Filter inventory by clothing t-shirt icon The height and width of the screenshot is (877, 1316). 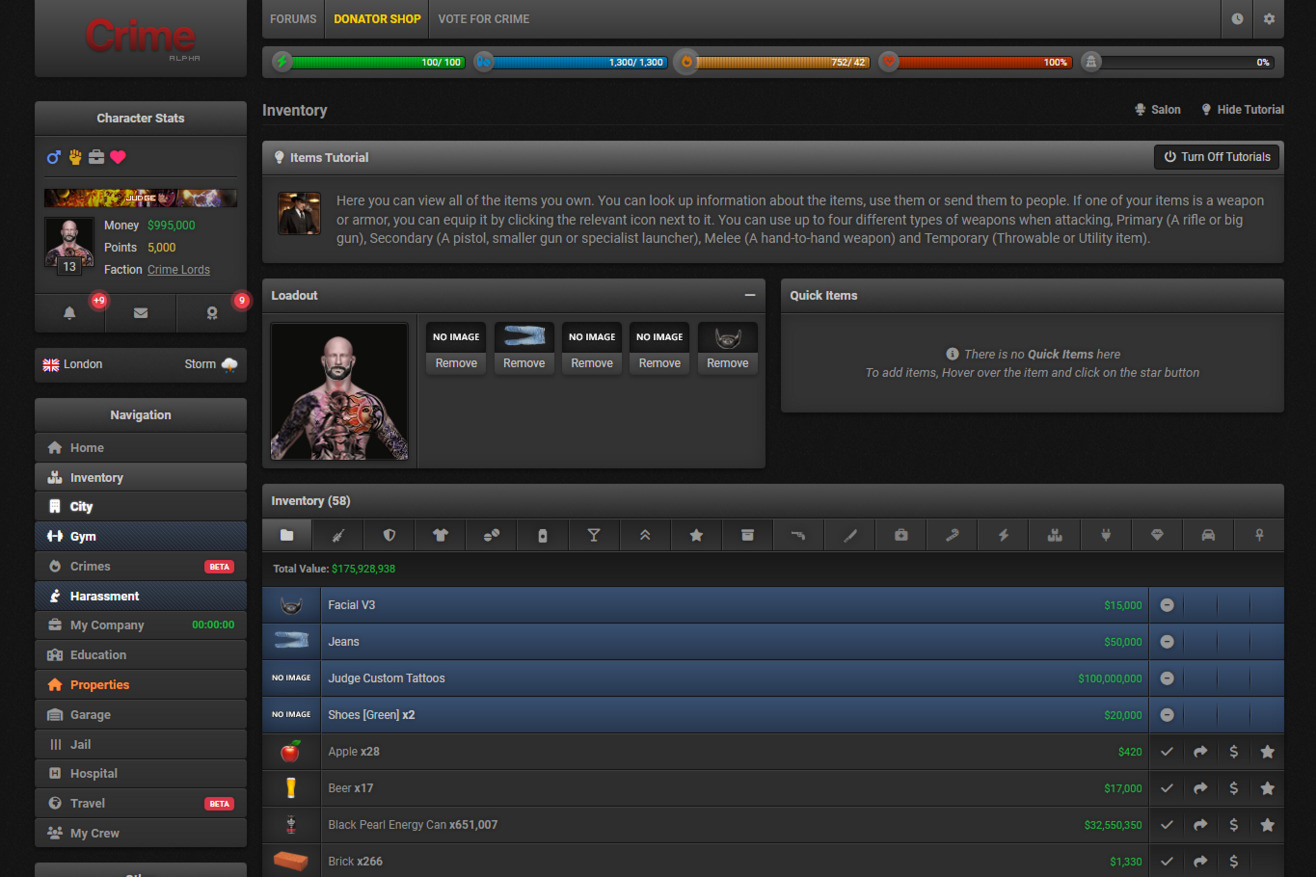pyautogui.click(x=440, y=535)
